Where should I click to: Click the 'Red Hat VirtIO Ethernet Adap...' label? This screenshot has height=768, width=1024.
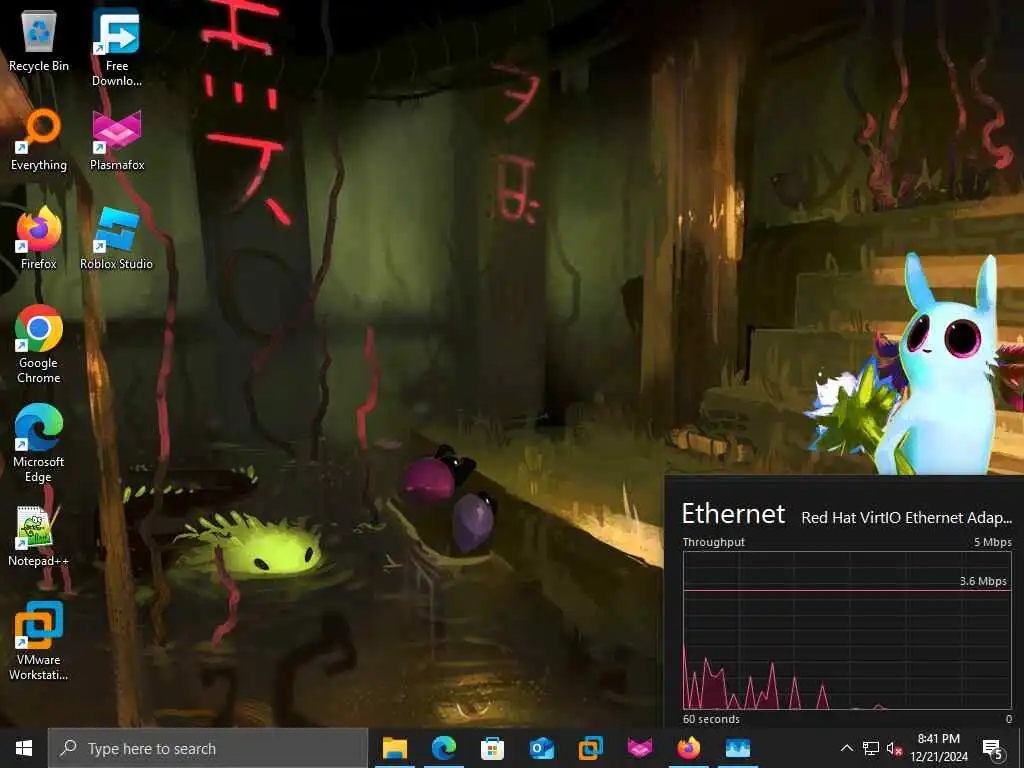click(906, 518)
